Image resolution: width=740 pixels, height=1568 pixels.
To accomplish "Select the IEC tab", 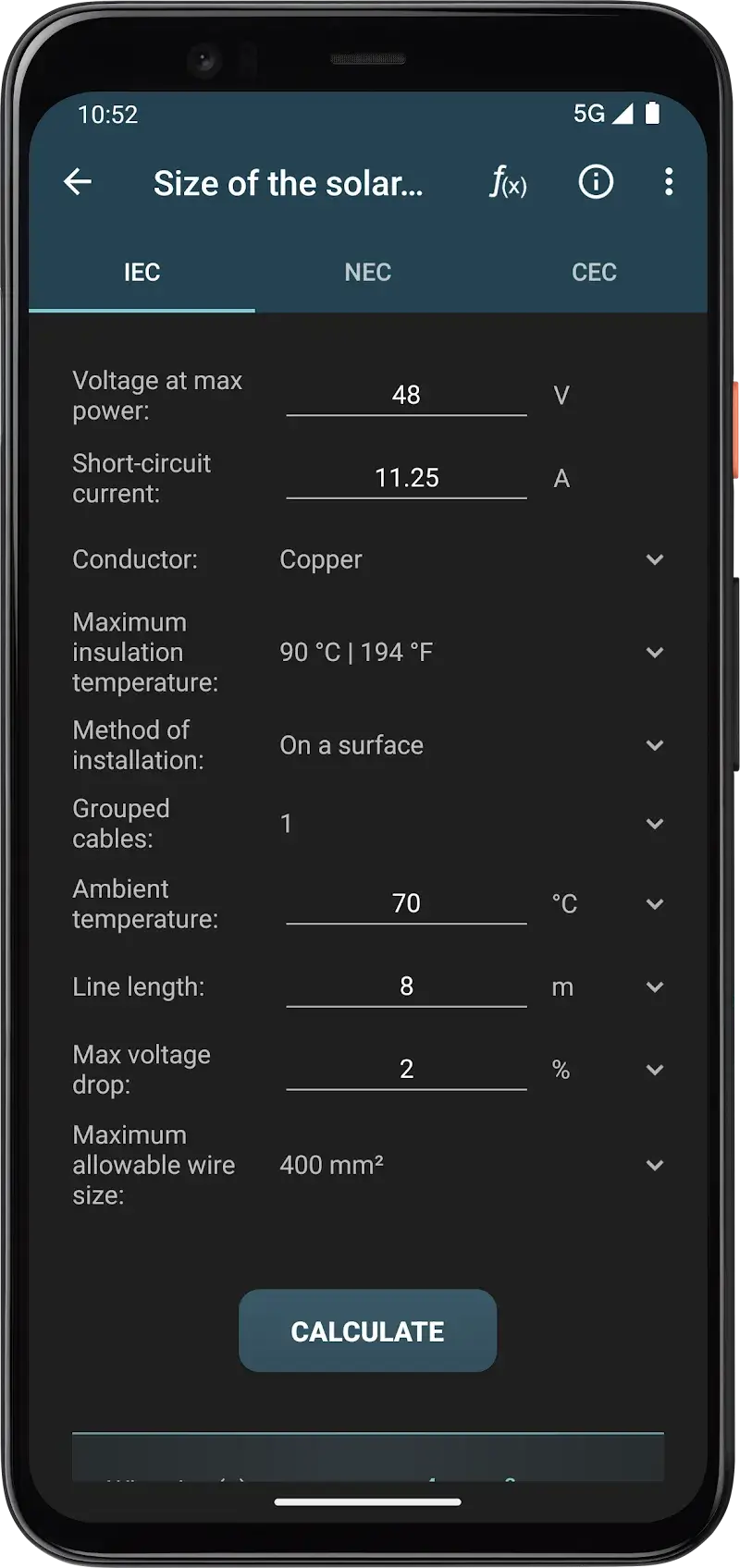I will click(142, 272).
